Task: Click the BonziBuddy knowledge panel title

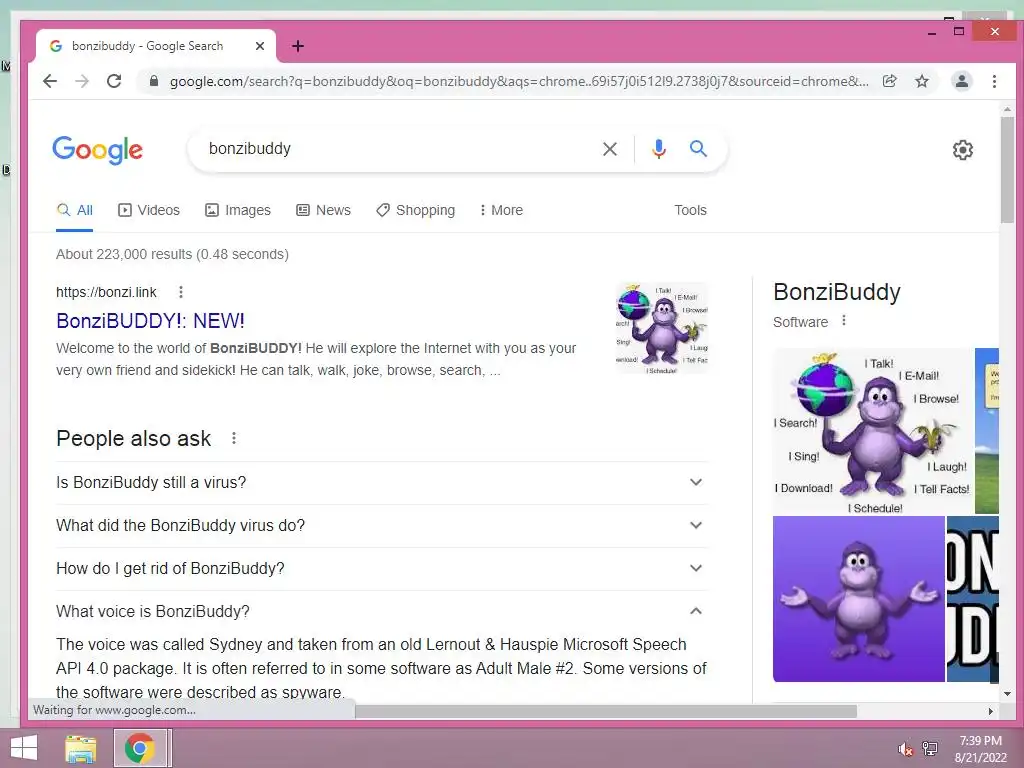Action: tap(837, 292)
